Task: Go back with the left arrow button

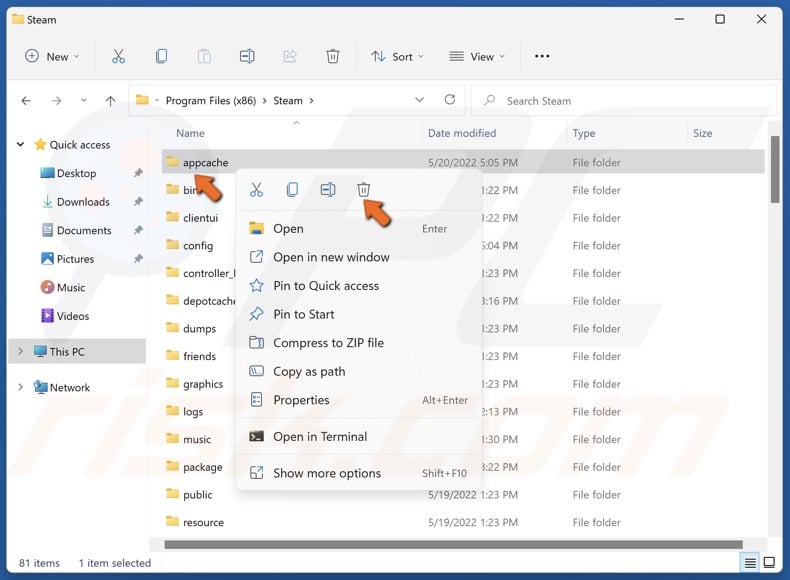Action: tap(26, 101)
